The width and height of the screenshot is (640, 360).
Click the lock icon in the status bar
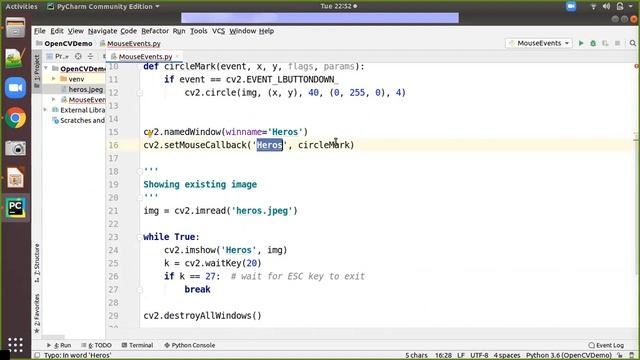coord(620,356)
